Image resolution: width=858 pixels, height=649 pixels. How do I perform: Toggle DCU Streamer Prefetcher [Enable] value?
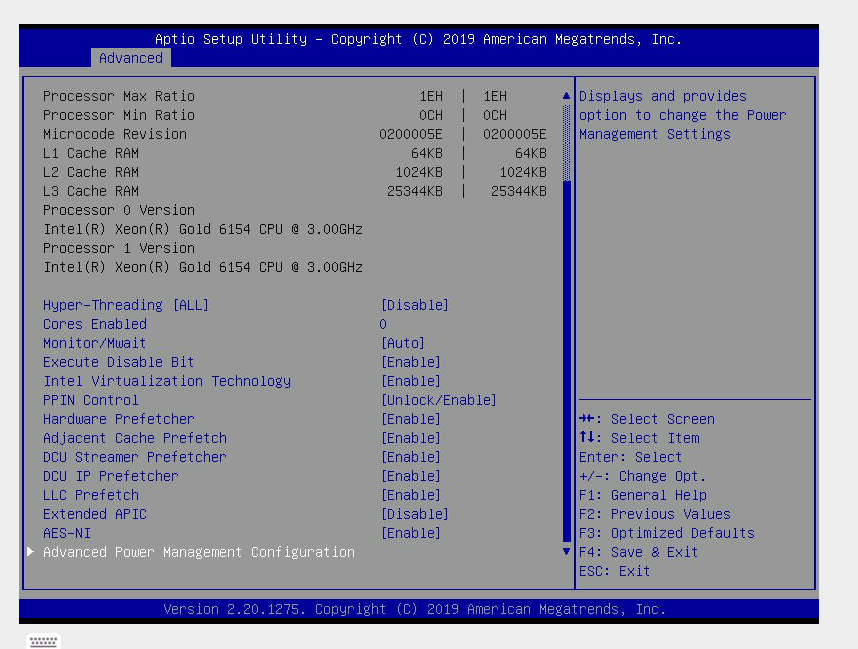coord(411,457)
